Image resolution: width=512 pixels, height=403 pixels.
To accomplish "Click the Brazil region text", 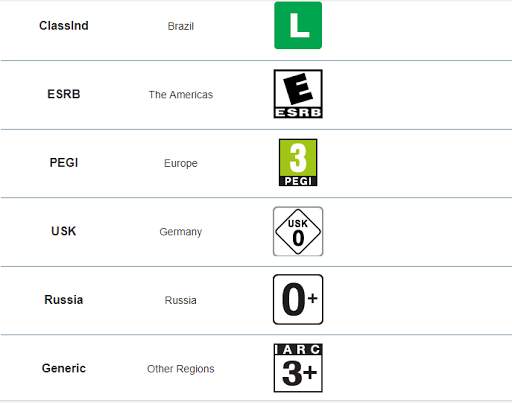I will pyautogui.click(x=181, y=26).
